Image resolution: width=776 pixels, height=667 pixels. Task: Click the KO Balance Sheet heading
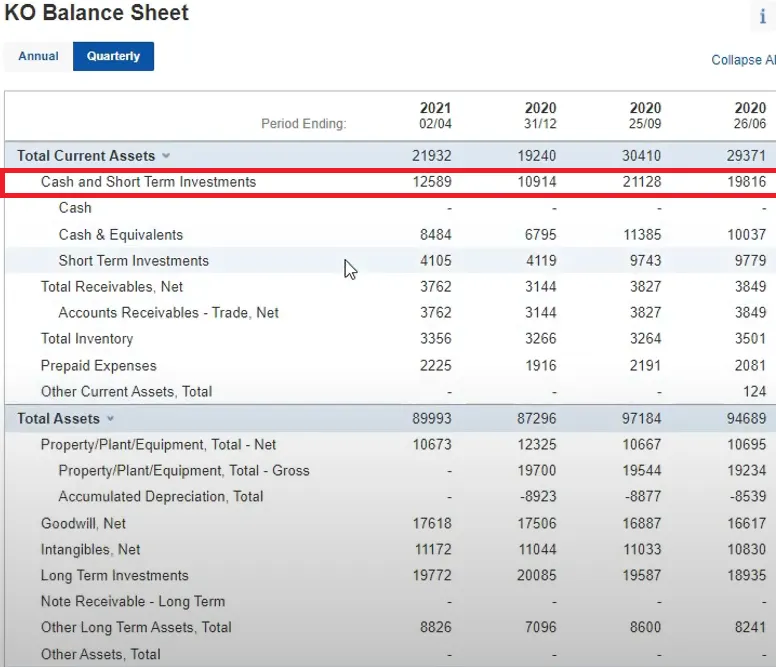click(x=97, y=12)
